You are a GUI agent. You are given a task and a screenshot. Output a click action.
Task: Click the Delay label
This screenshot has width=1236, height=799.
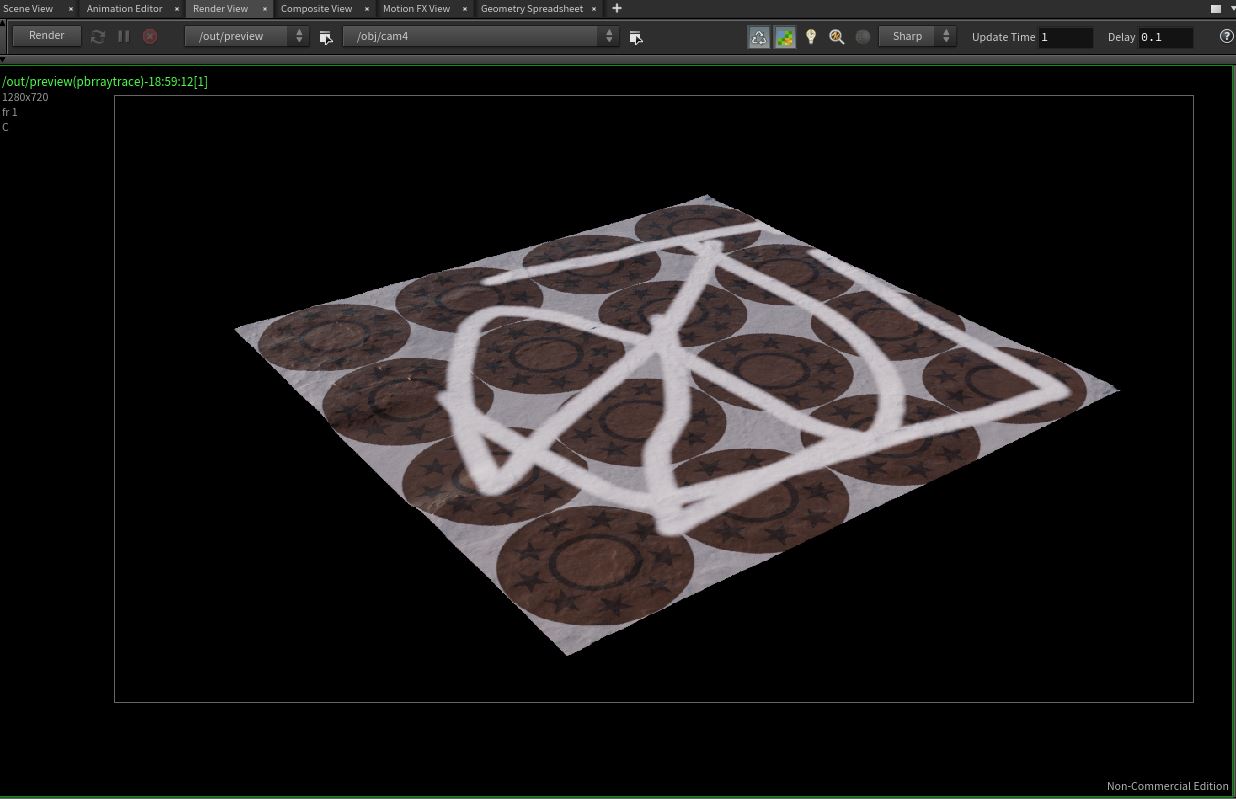click(x=1121, y=37)
